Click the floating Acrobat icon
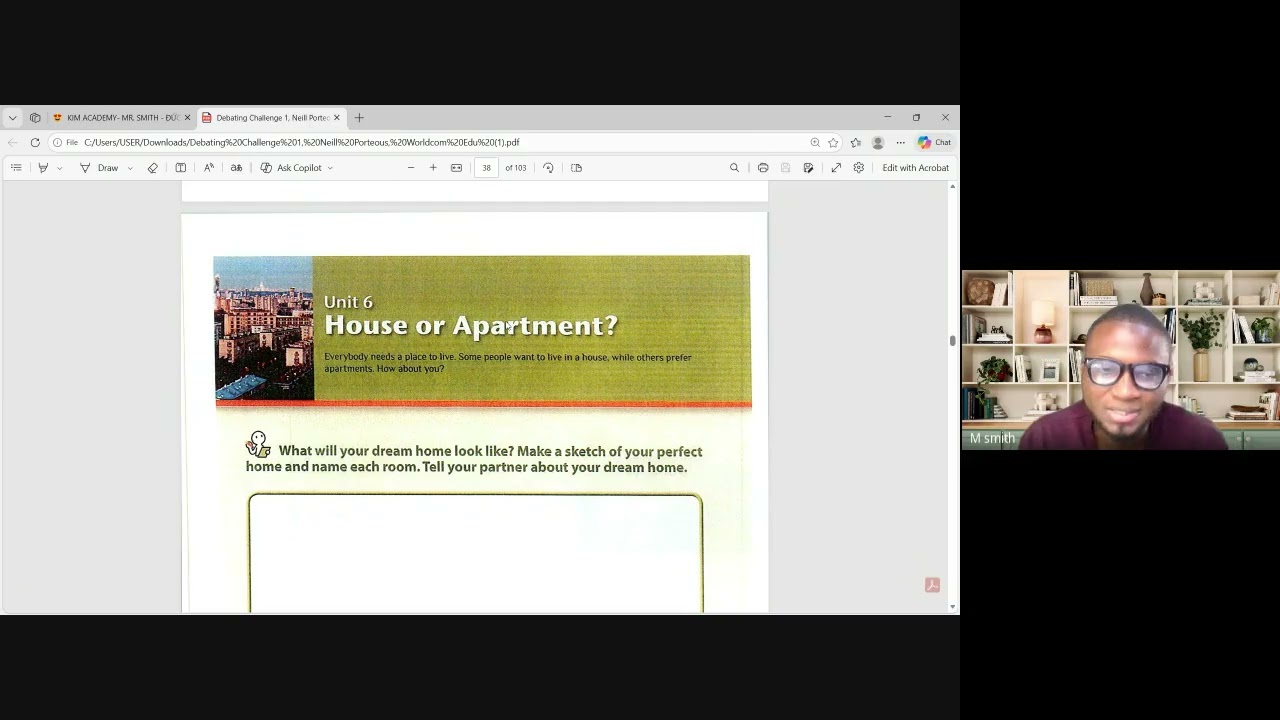Screen dimensions: 1280x720 pyautogui.click(x=932, y=585)
